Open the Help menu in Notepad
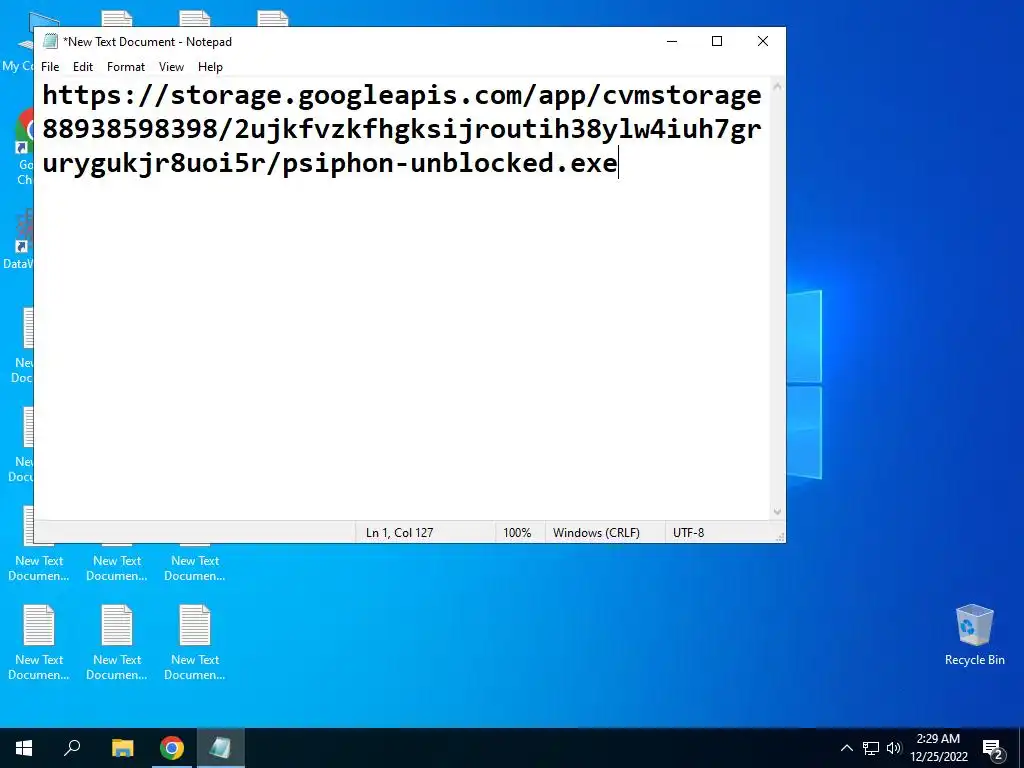1024x768 pixels. [x=210, y=67]
